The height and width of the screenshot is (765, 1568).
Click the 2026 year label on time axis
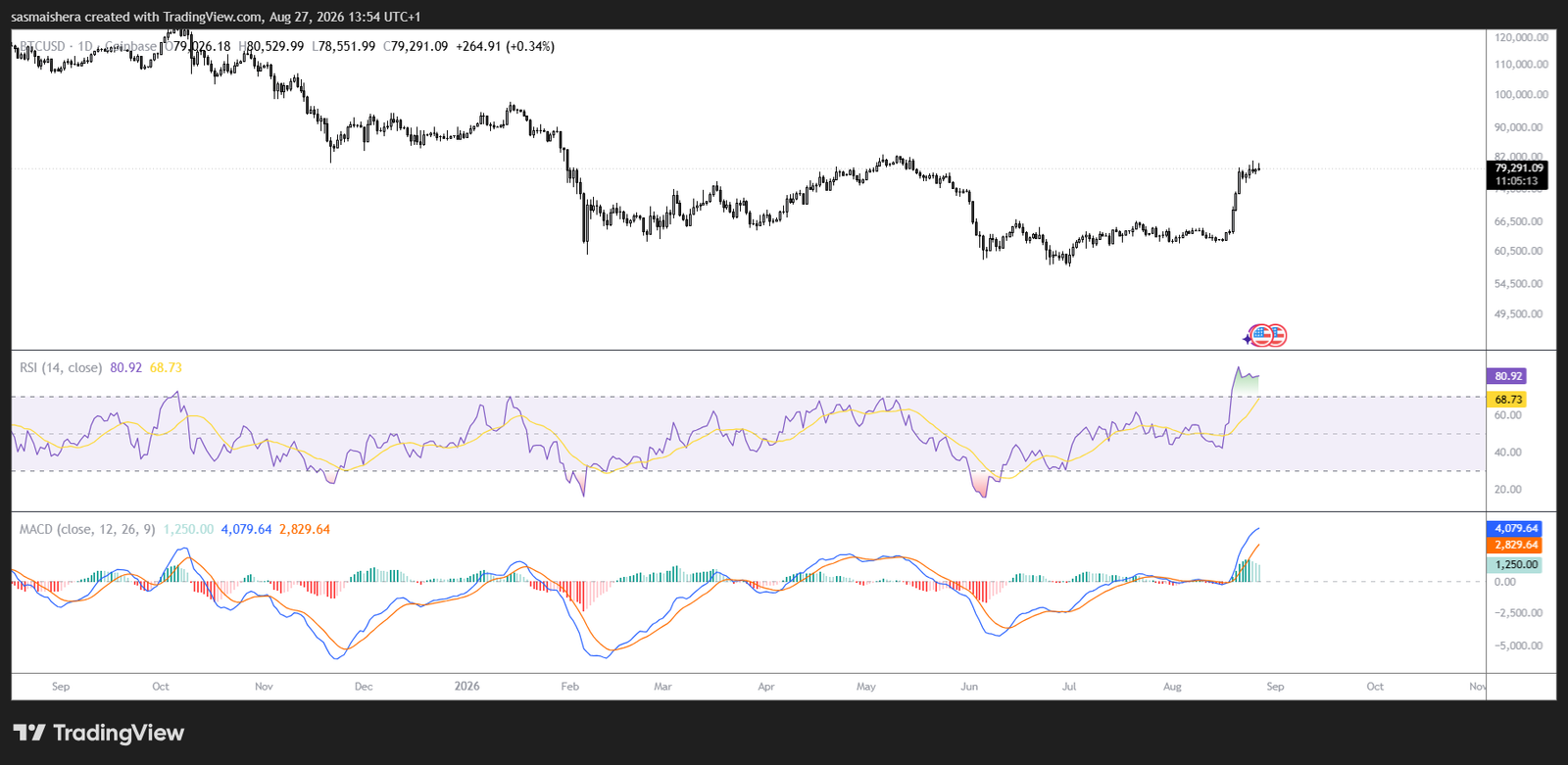pos(467,686)
